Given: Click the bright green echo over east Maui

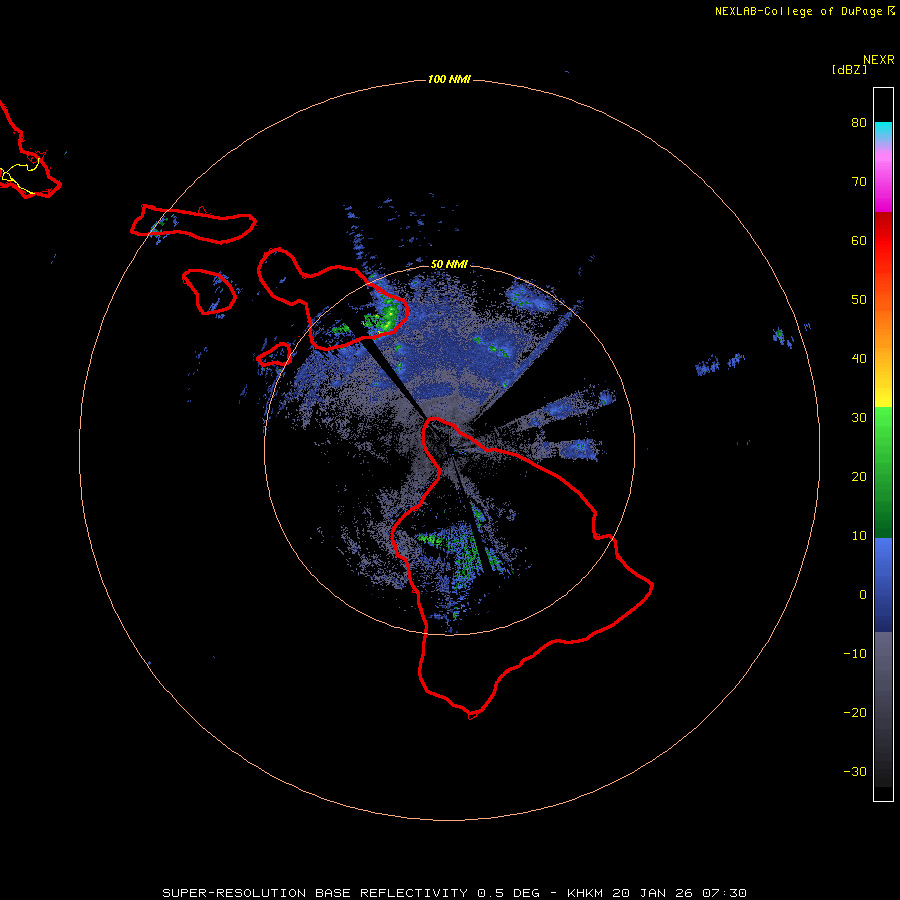Looking at the screenshot, I should [x=386, y=316].
